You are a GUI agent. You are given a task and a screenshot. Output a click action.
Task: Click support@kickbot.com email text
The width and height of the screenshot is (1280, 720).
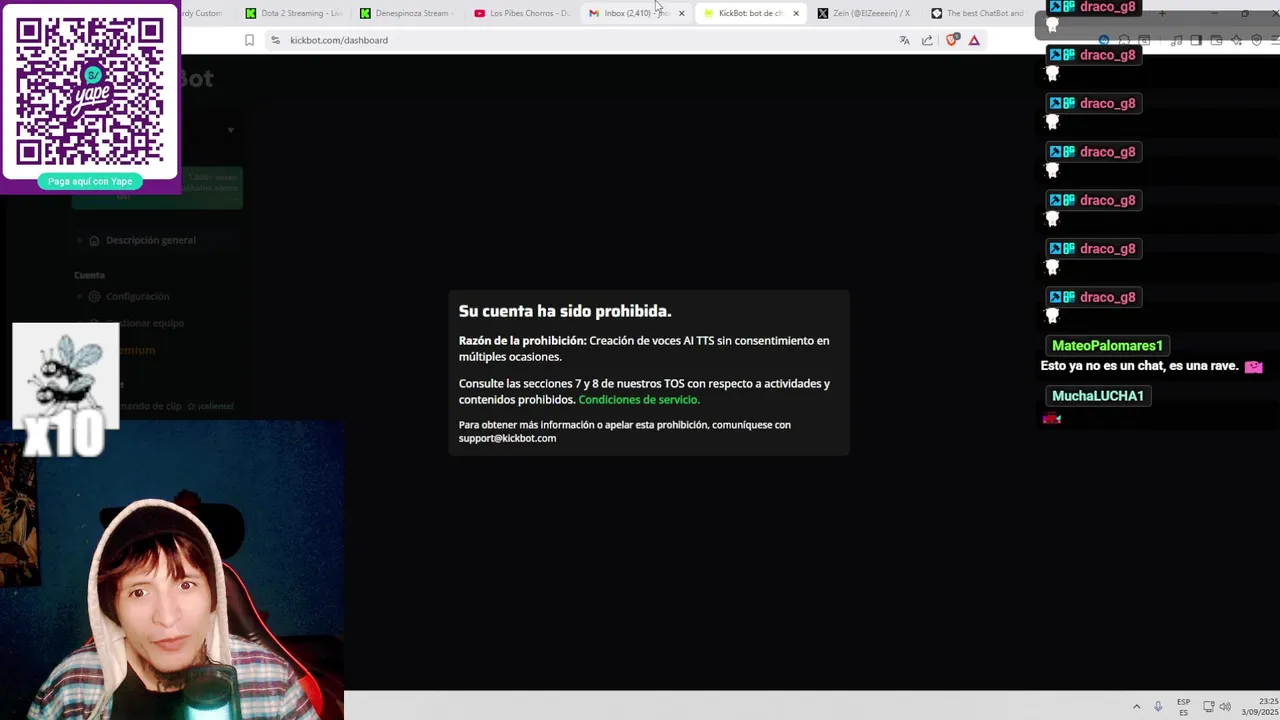507,438
